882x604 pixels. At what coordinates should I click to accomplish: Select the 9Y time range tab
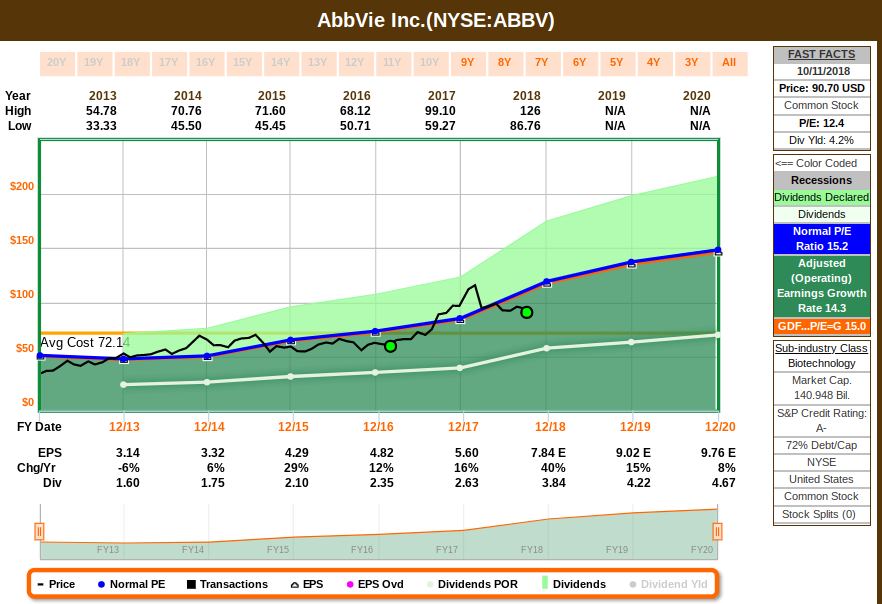click(x=467, y=63)
